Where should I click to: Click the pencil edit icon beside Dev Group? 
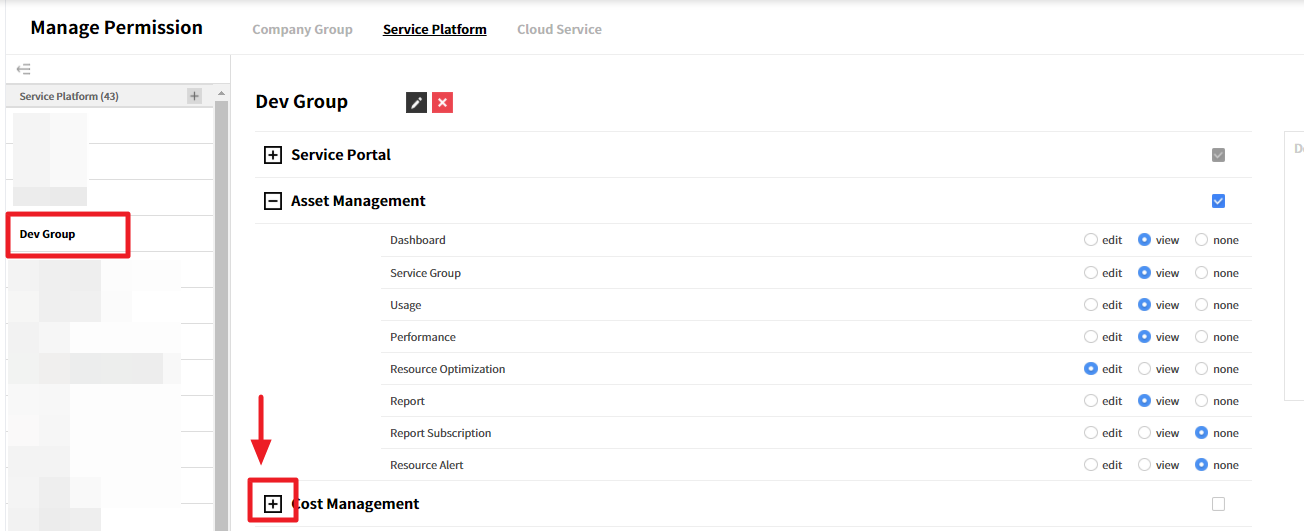point(416,102)
